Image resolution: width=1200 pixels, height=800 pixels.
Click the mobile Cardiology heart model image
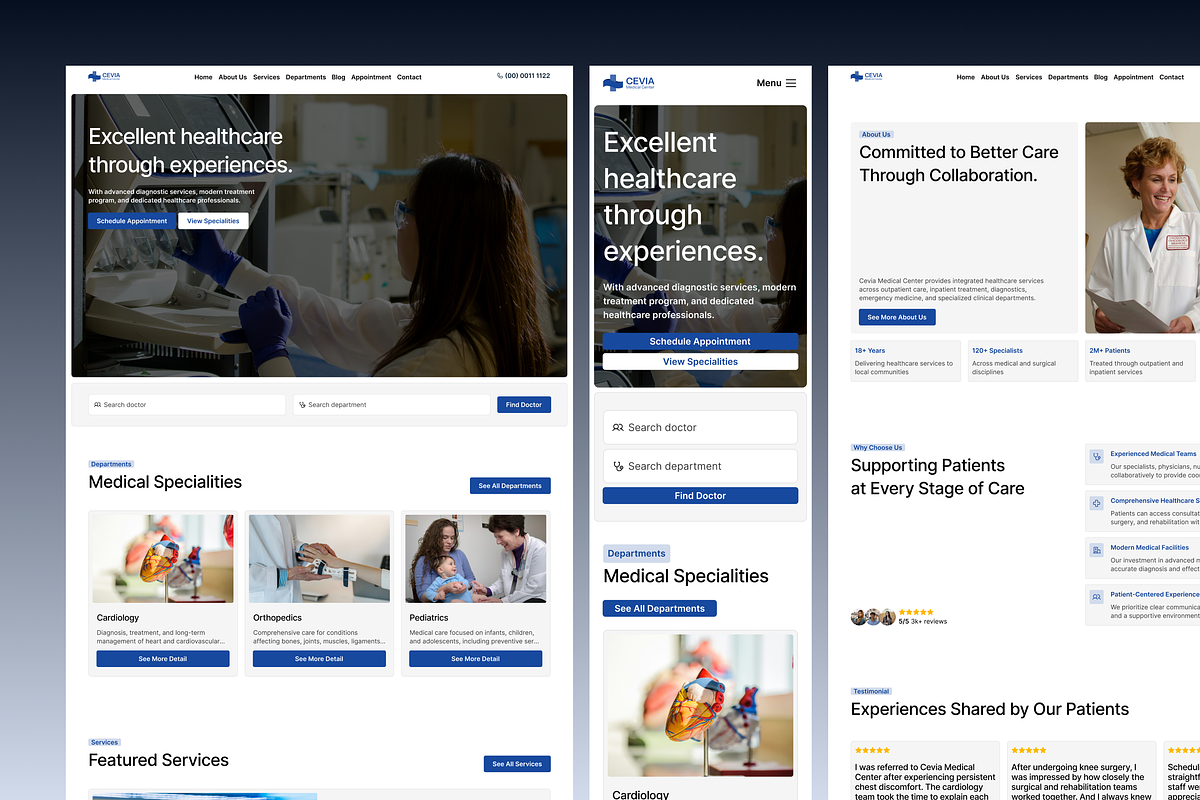pyautogui.click(x=700, y=706)
